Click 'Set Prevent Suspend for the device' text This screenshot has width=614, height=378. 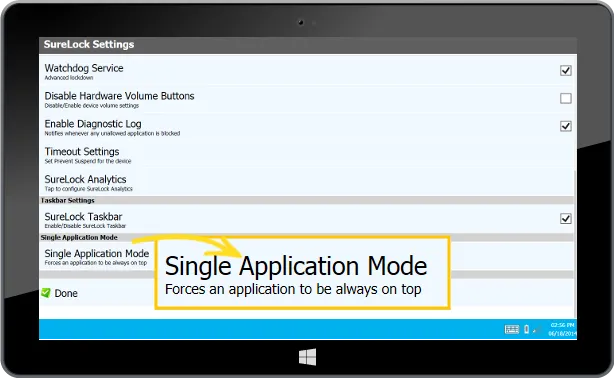click(88, 161)
